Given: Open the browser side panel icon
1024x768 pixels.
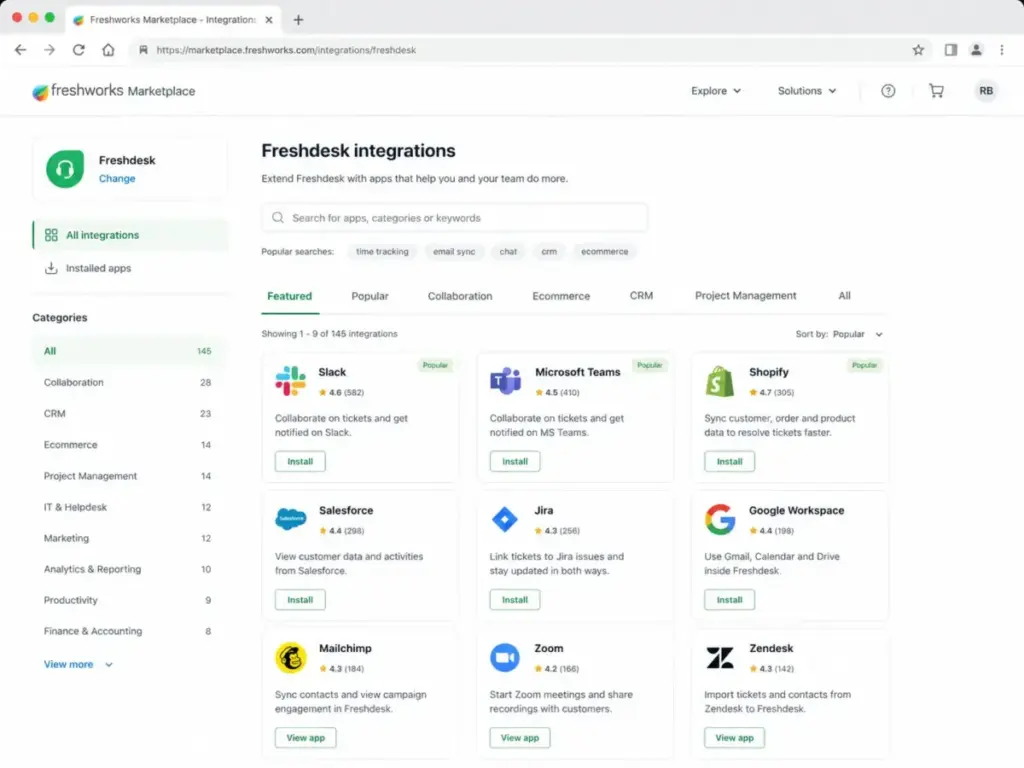Looking at the screenshot, I should pos(951,50).
